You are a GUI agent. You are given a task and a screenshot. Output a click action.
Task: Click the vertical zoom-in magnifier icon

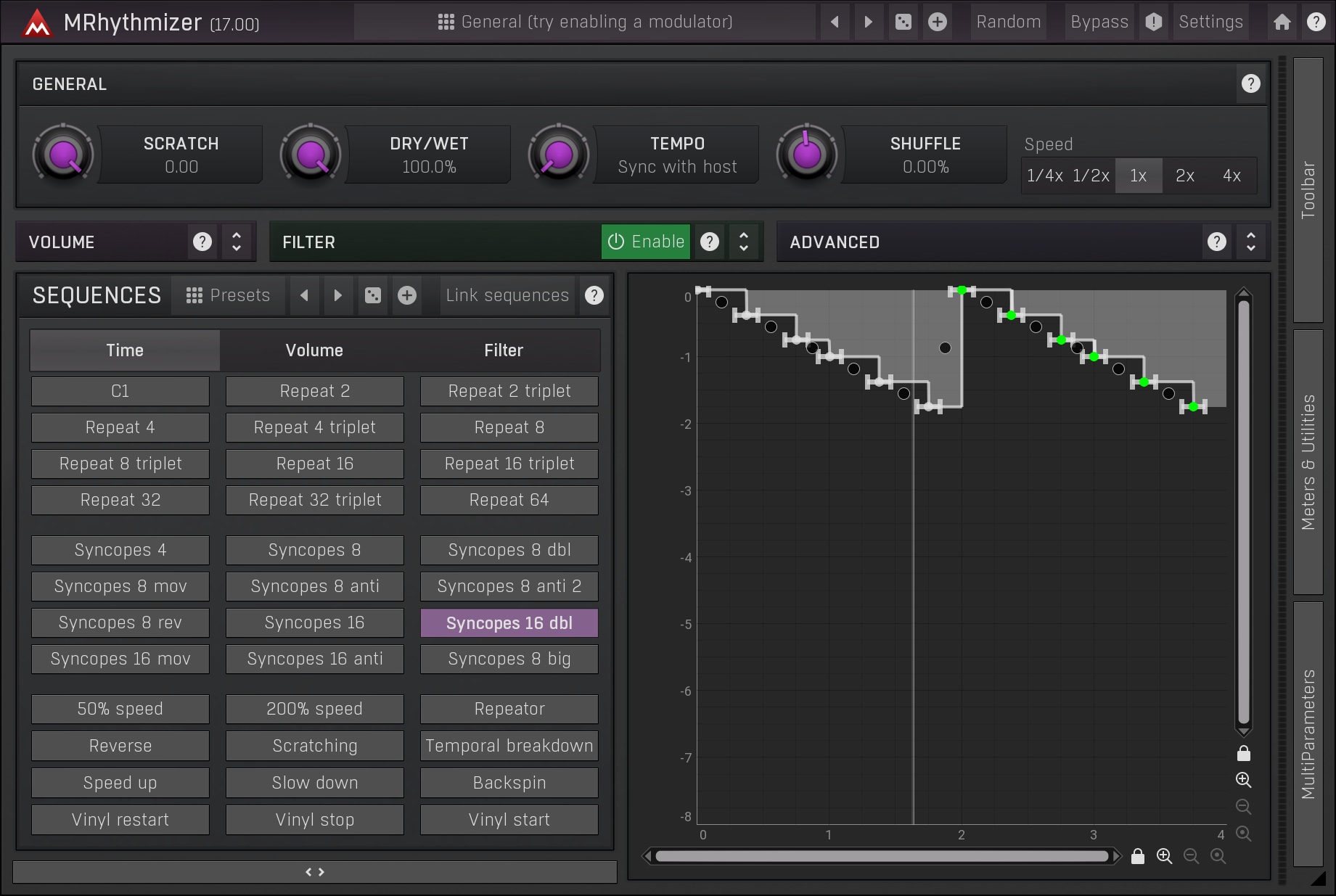(x=1243, y=780)
